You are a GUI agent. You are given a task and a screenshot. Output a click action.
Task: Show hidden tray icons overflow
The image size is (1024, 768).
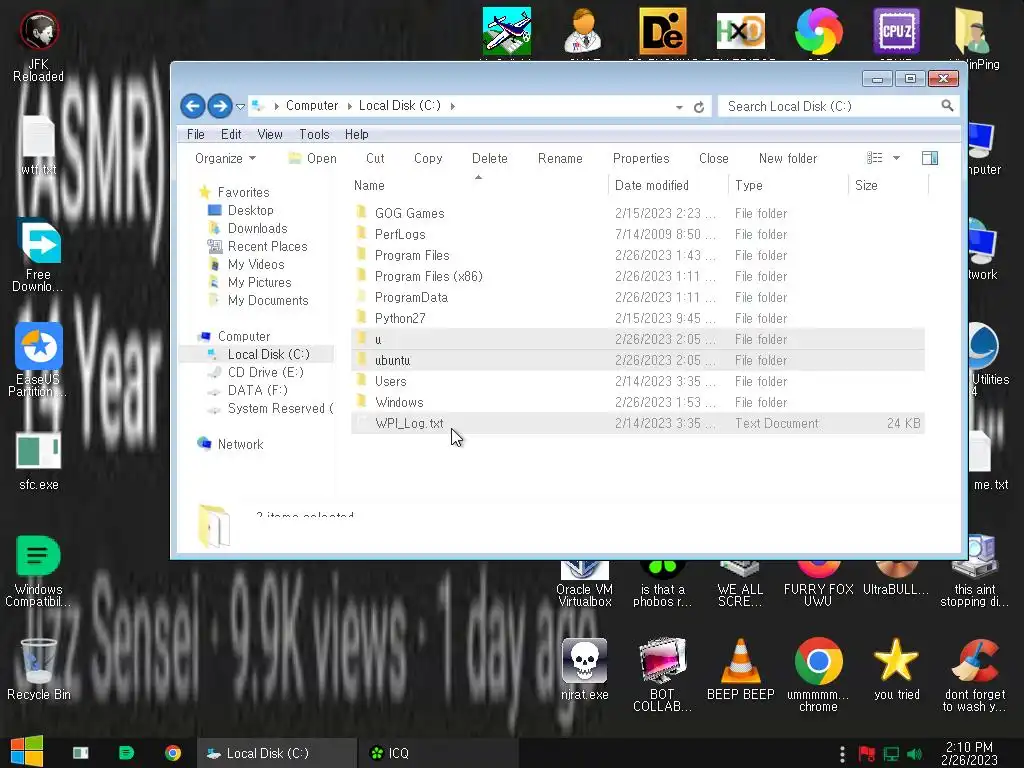click(x=842, y=754)
